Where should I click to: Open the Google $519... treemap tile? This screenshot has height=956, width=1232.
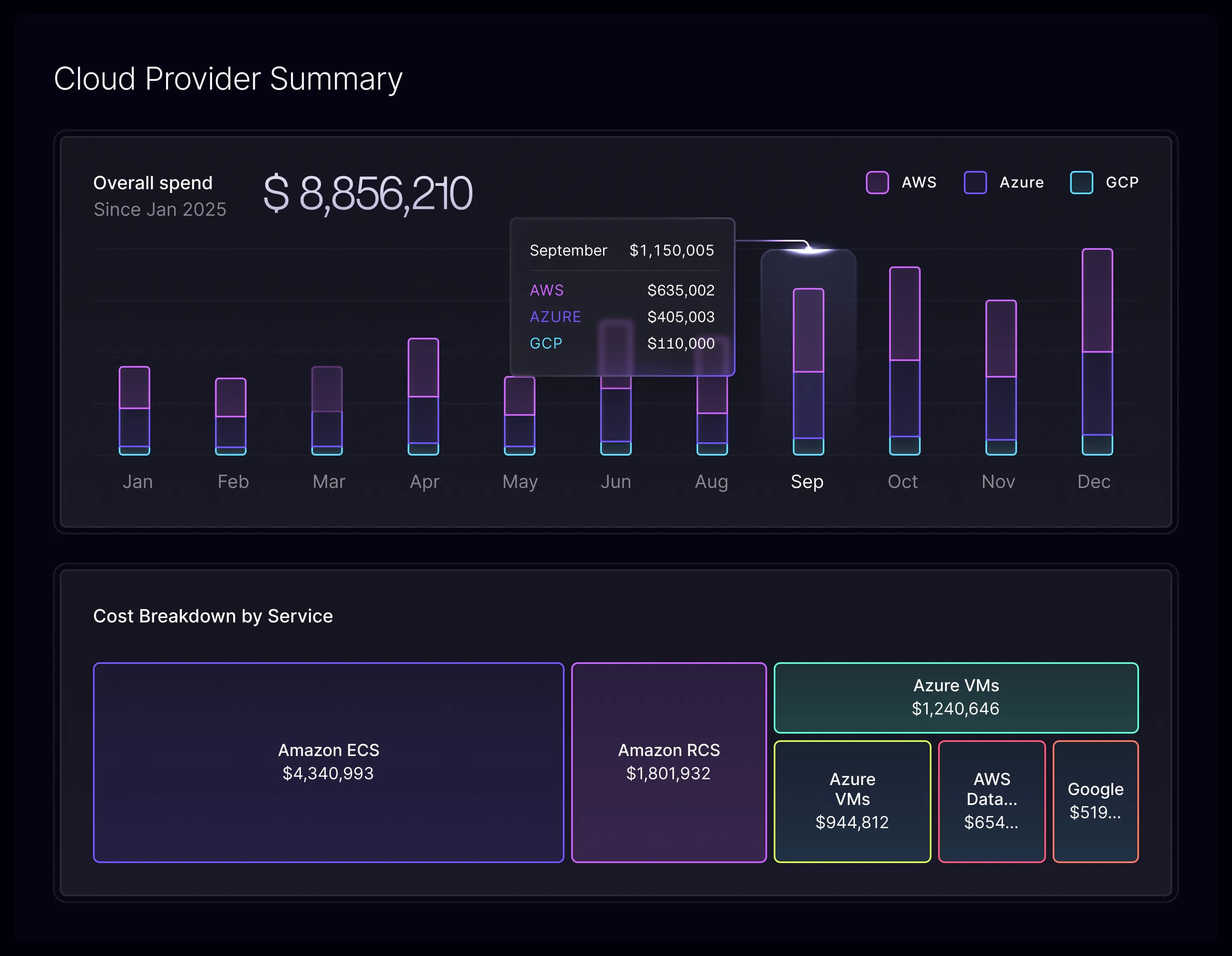(x=1095, y=802)
